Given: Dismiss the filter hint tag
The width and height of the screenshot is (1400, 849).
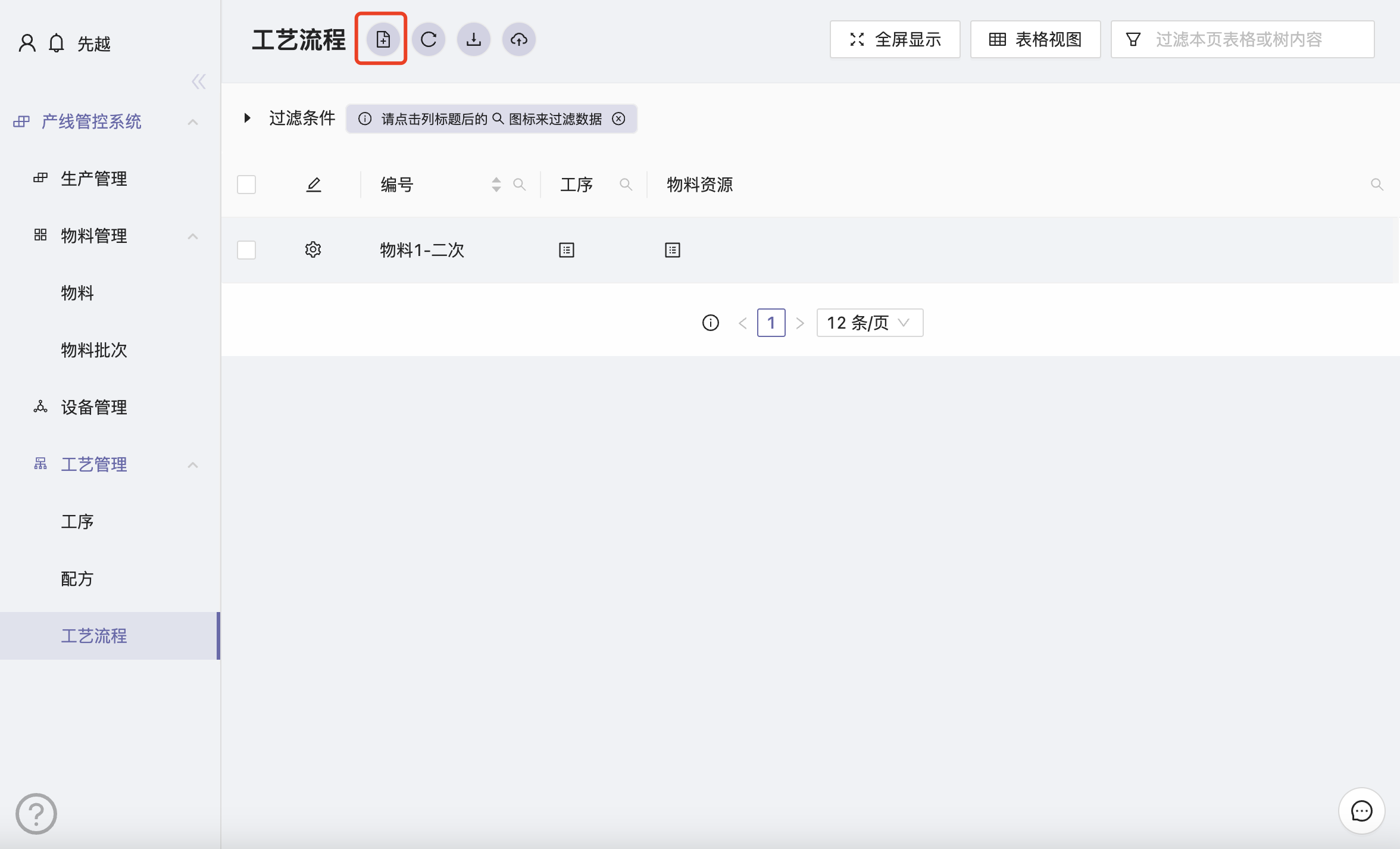Looking at the screenshot, I should coord(619,118).
